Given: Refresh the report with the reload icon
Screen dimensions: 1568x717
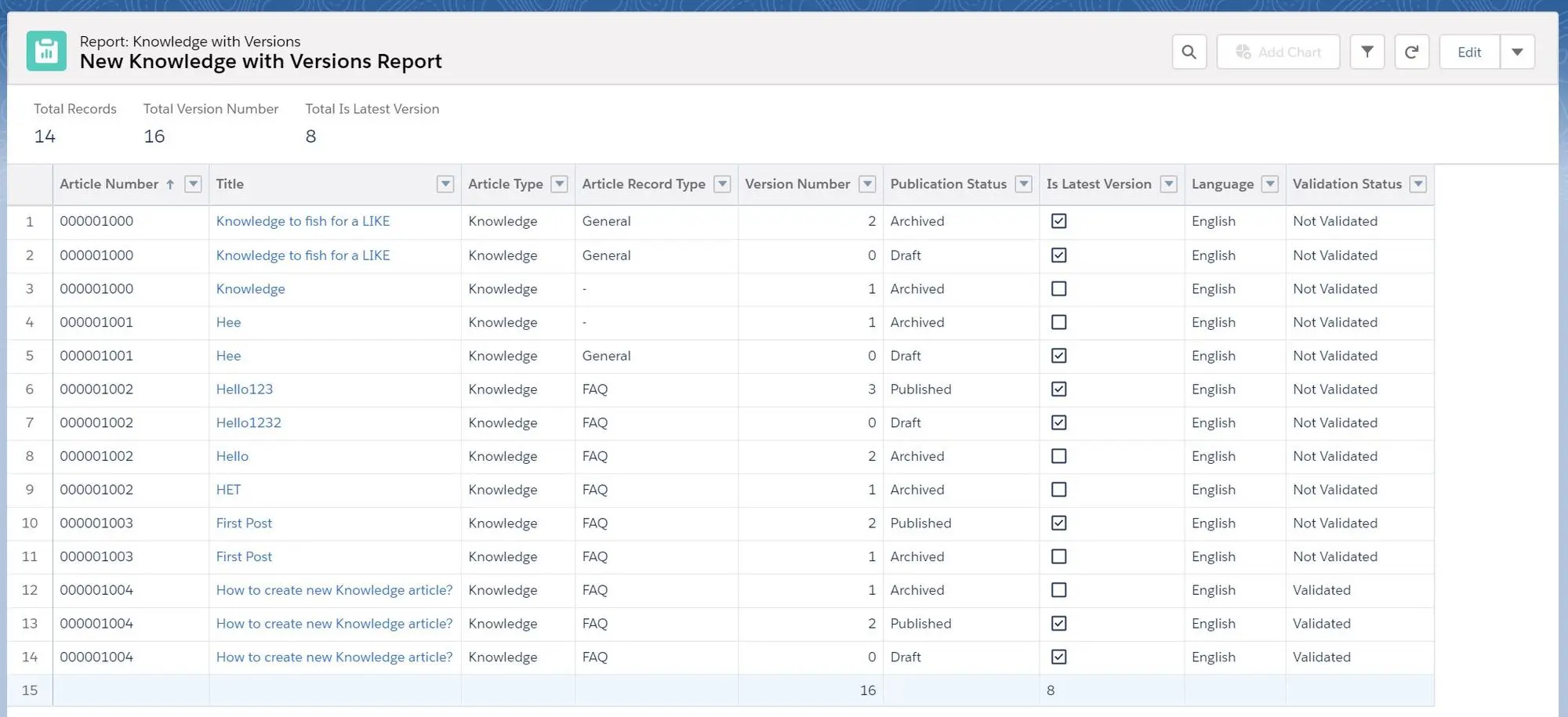Looking at the screenshot, I should 1411,52.
